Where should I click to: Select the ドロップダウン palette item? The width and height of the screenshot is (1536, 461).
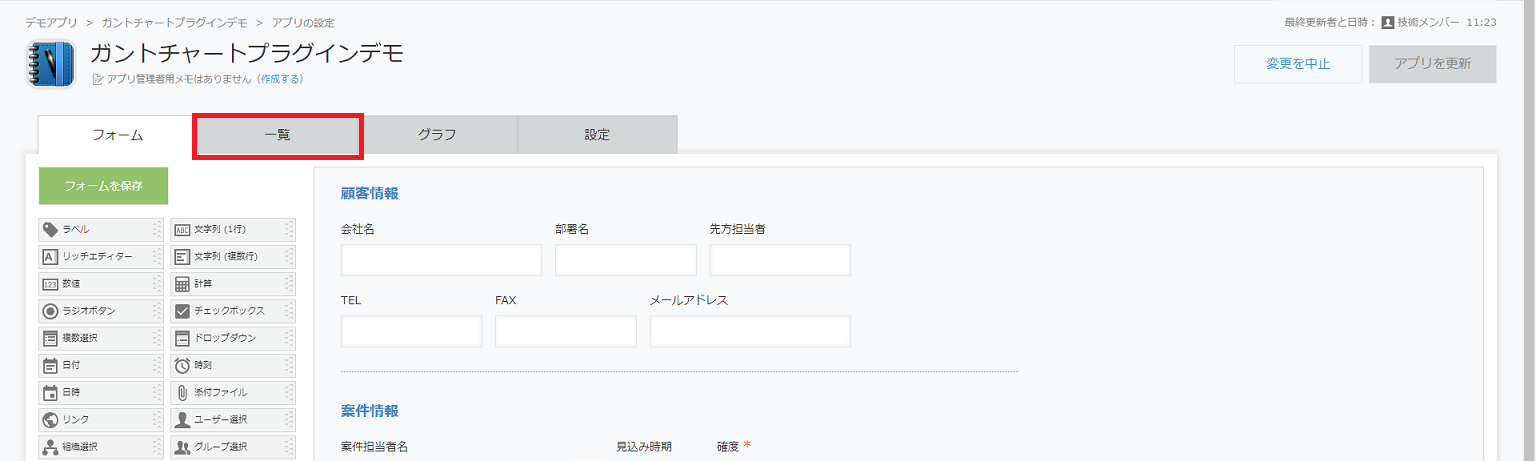tap(228, 338)
